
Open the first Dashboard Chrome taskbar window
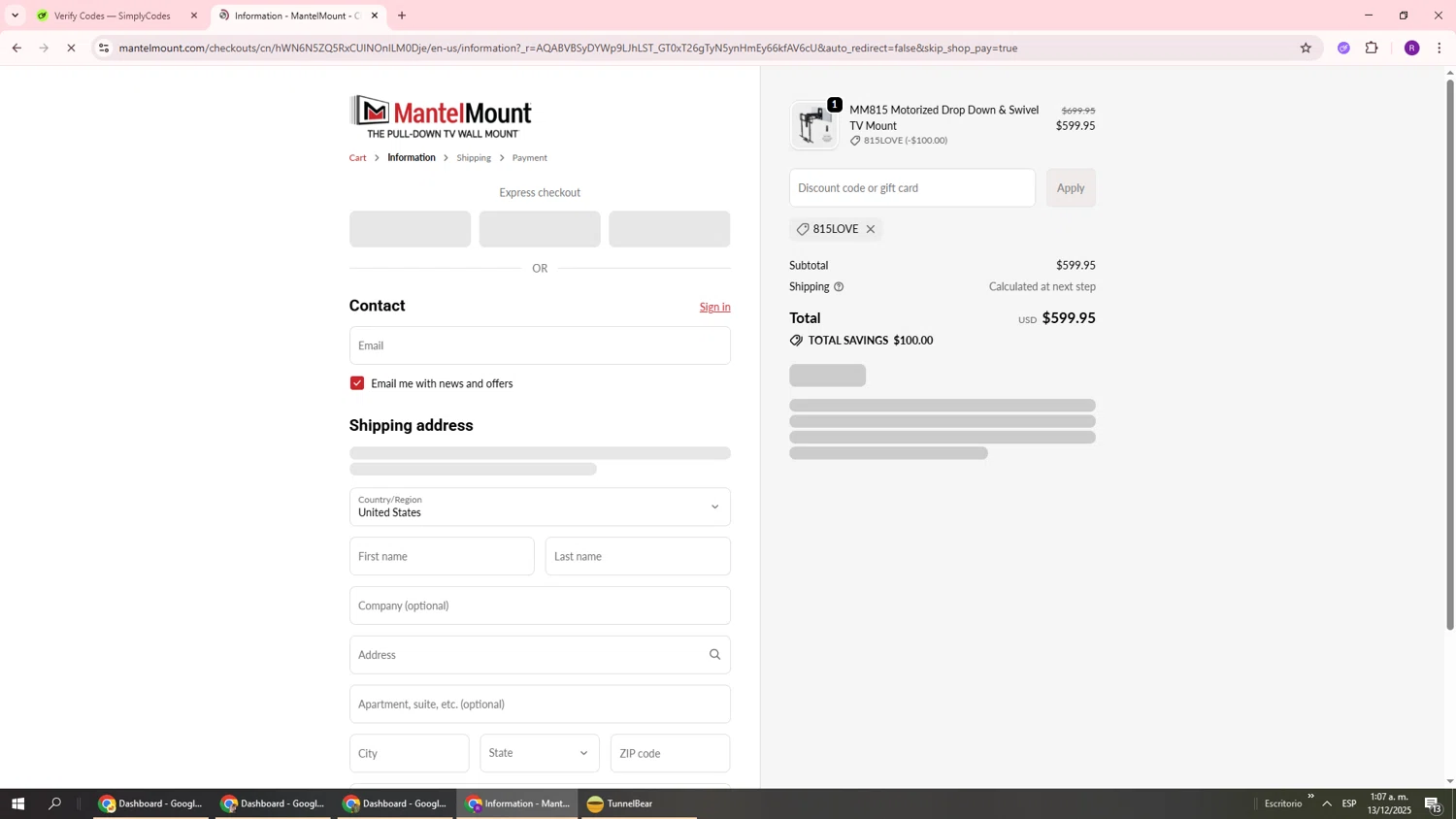pos(150,803)
